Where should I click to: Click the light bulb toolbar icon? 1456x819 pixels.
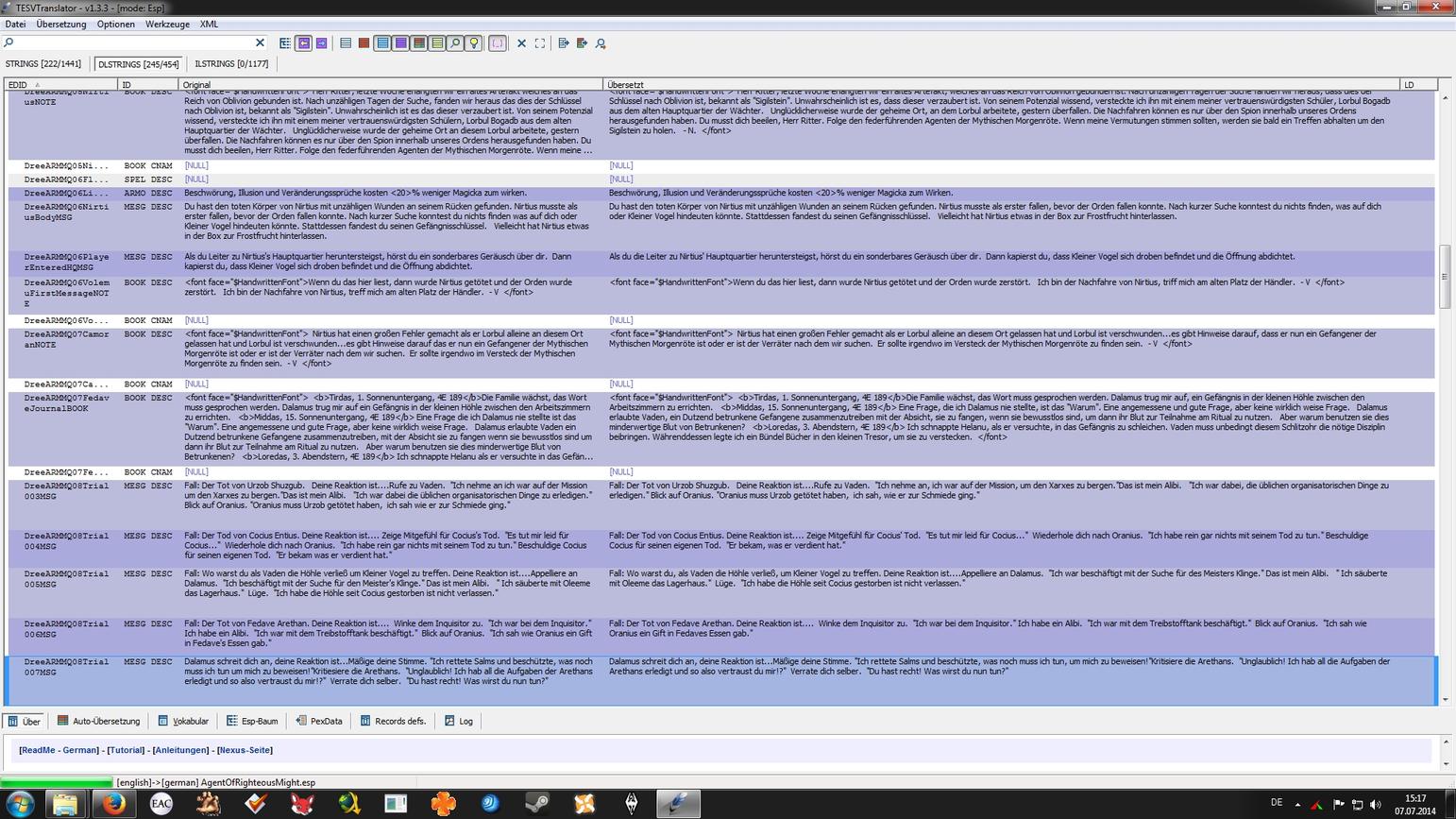tap(474, 43)
